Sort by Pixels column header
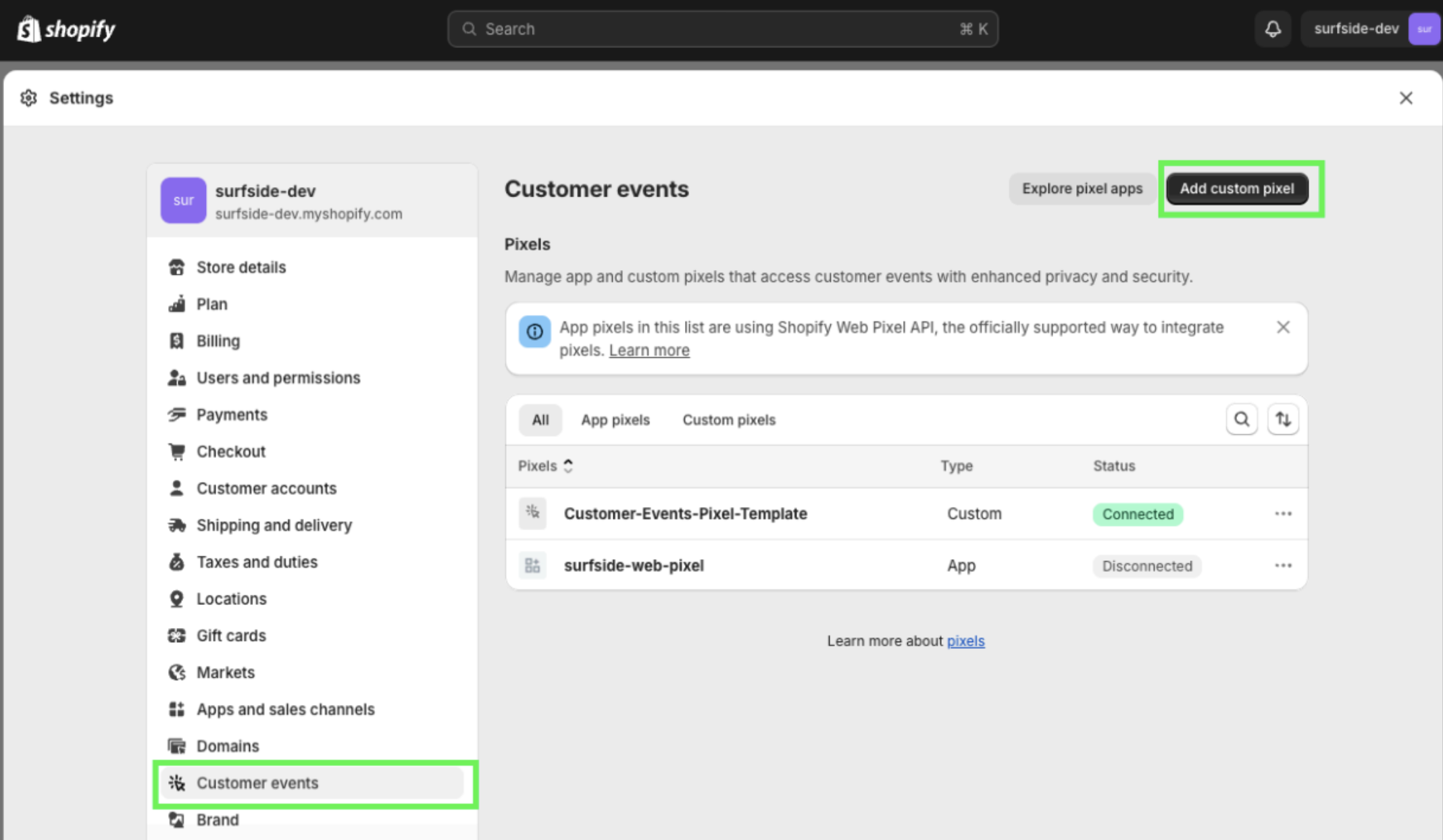The height and width of the screenshot is (840, 1443). click(x=545, y=466)
